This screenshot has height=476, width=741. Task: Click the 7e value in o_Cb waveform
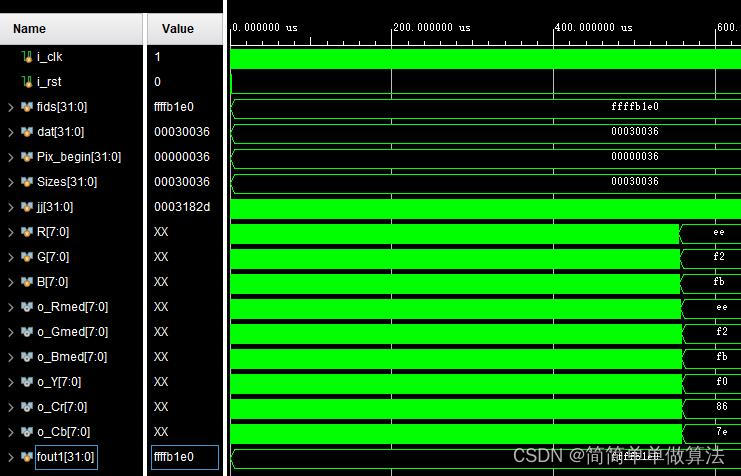pyautogui.click(x=722, y=432)
